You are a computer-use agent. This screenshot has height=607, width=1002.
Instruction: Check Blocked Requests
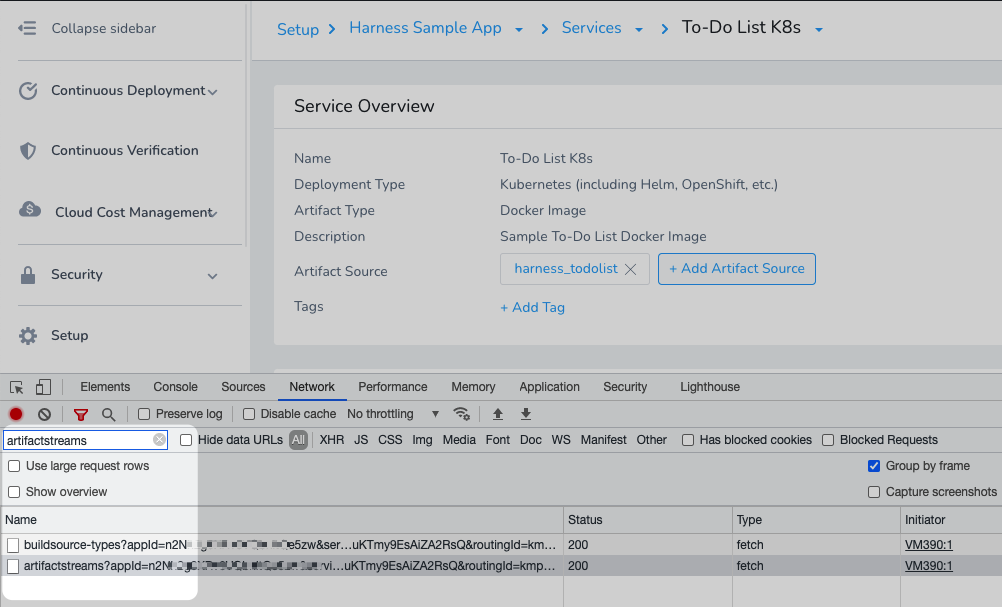[x=828, y=440]
